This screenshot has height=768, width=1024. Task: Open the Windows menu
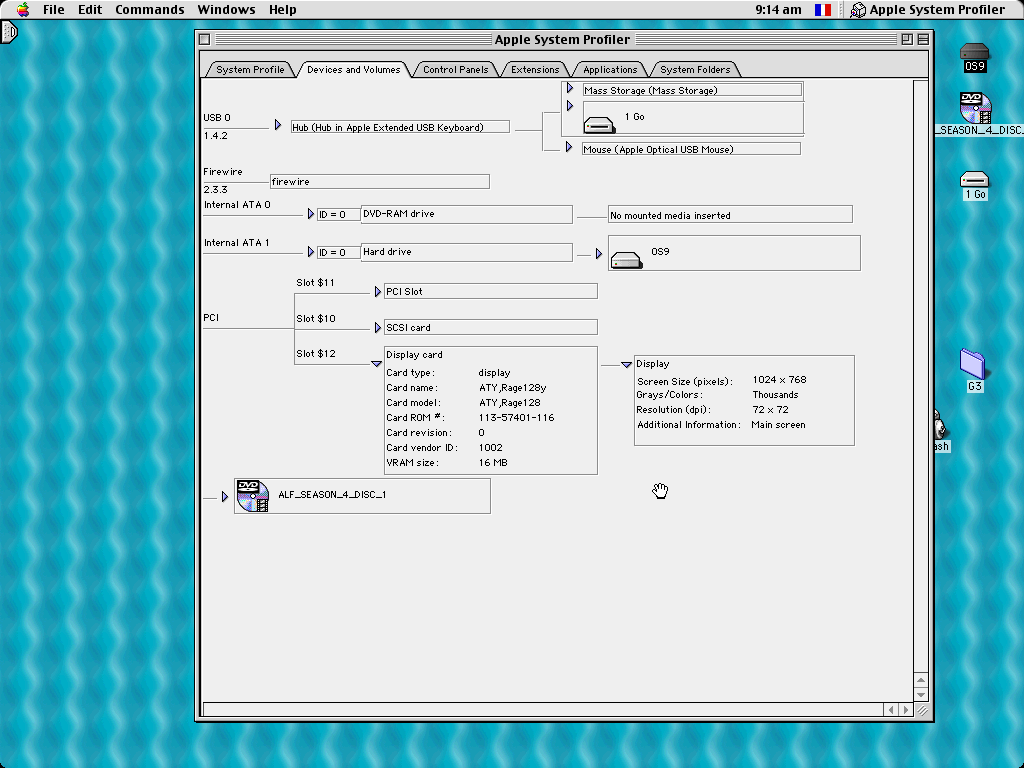(226, 9)
